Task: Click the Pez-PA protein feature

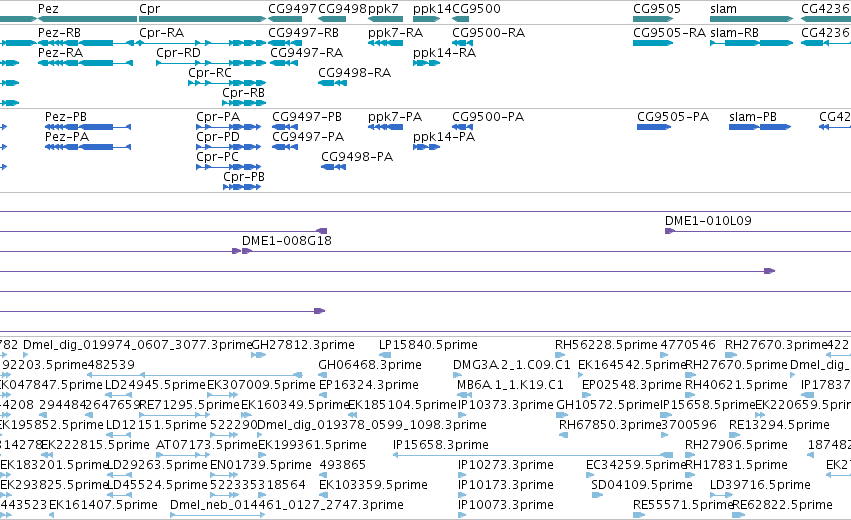Action: (x=88, y=147)
